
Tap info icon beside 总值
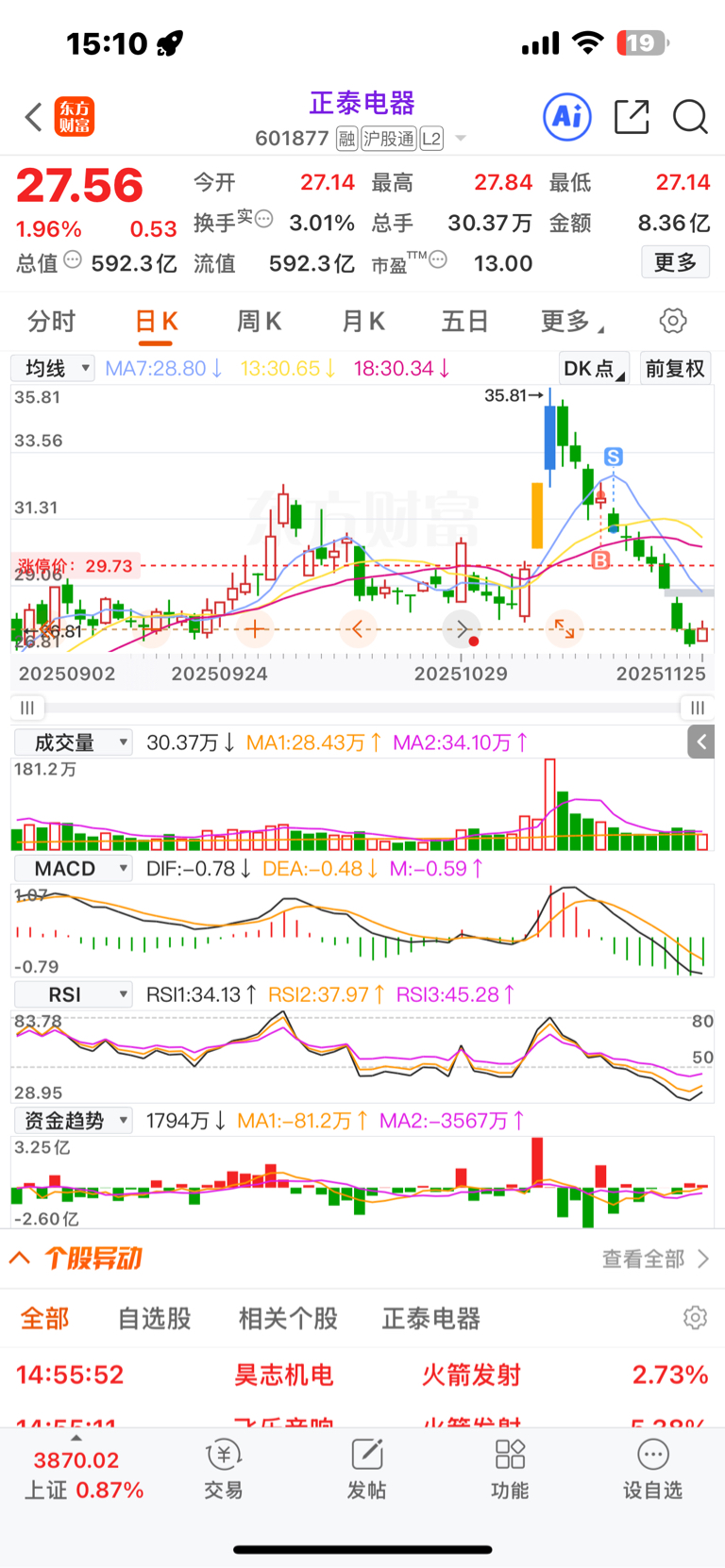pyautogui.click(x=73, y=259)
